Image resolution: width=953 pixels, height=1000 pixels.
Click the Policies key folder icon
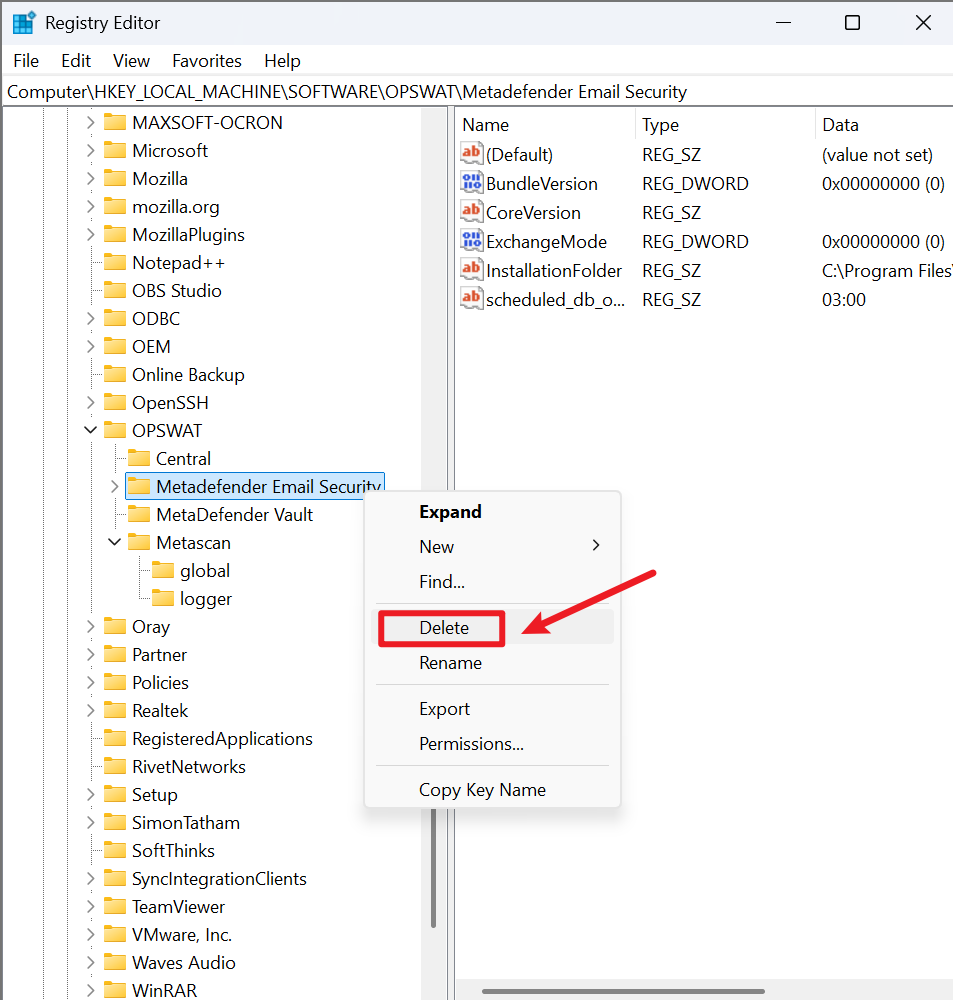tap(115, 682)
